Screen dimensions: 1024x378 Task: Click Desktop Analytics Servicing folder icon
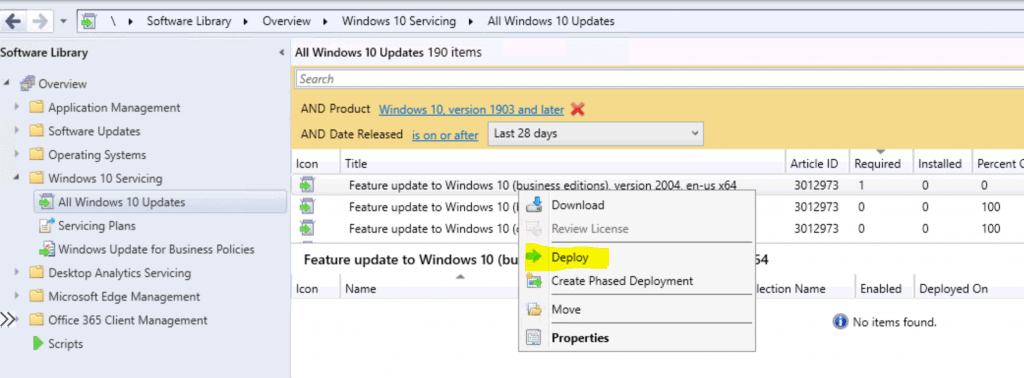(37, 273)
